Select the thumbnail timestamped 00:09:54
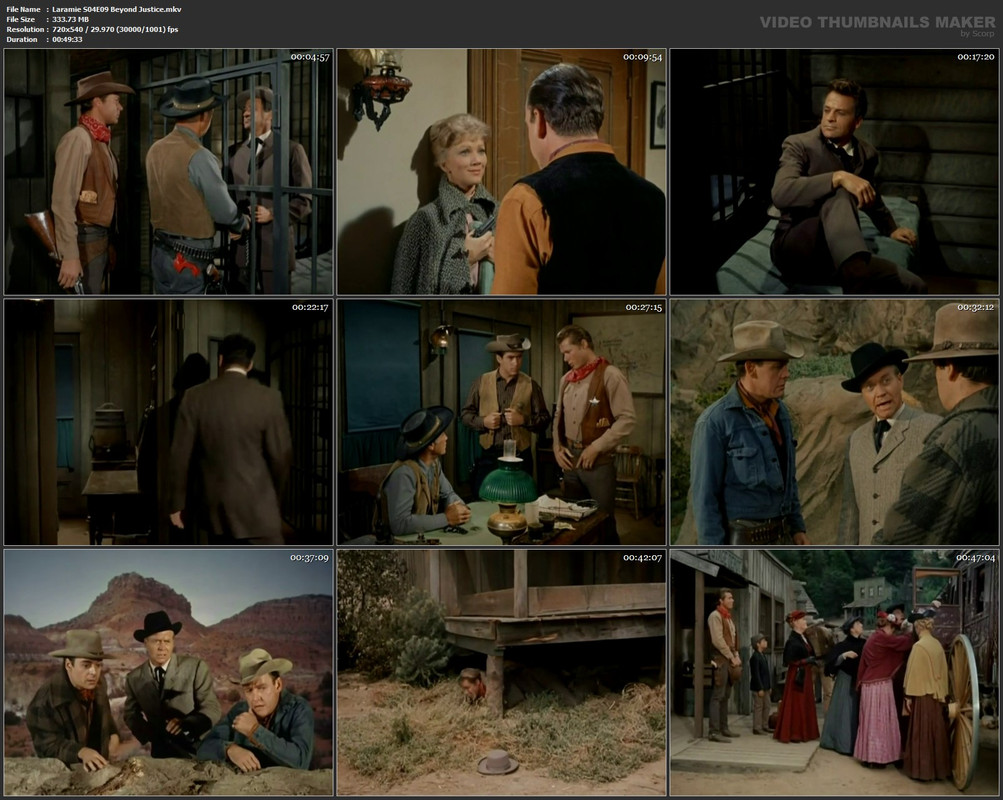Screen dimensions: 1003x800 click(x=502, y=172)
